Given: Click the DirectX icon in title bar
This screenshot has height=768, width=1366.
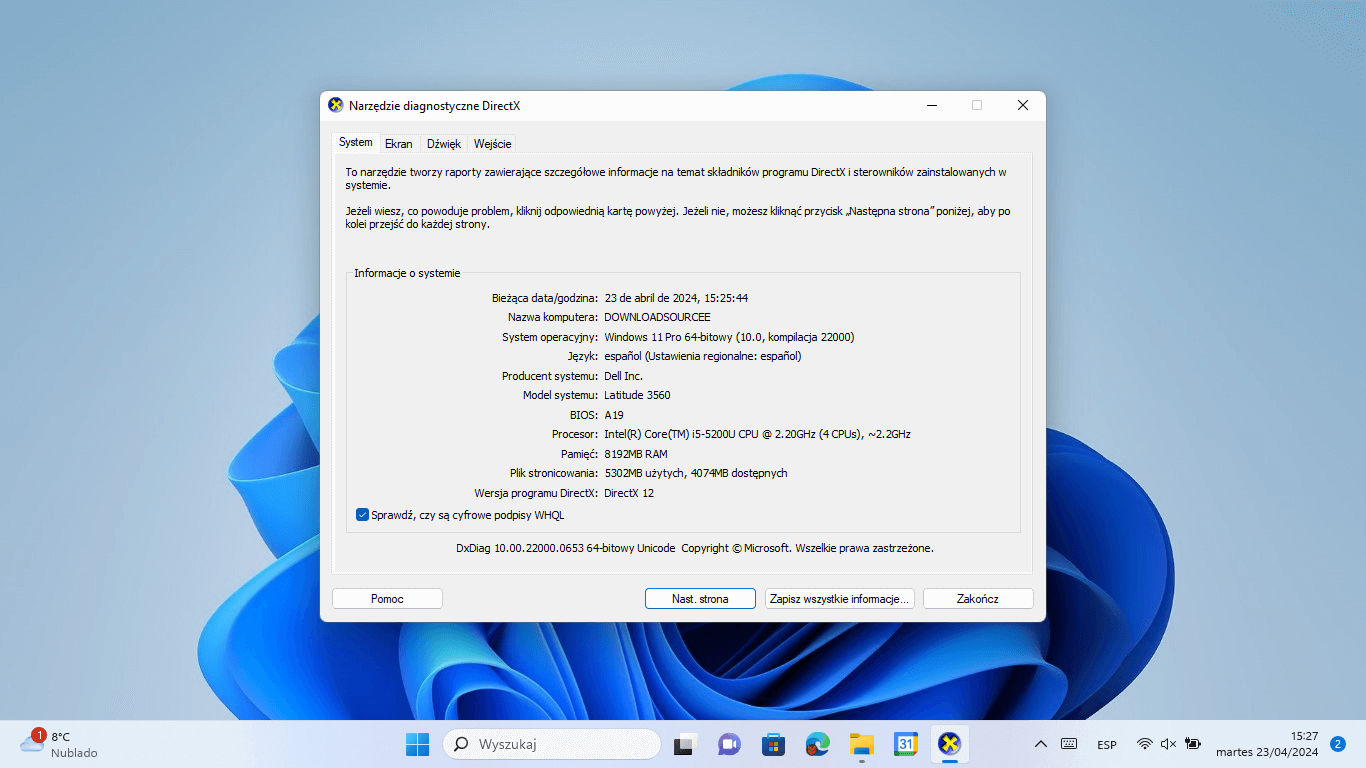Looking at the screenshot, I should pos(336,105).
